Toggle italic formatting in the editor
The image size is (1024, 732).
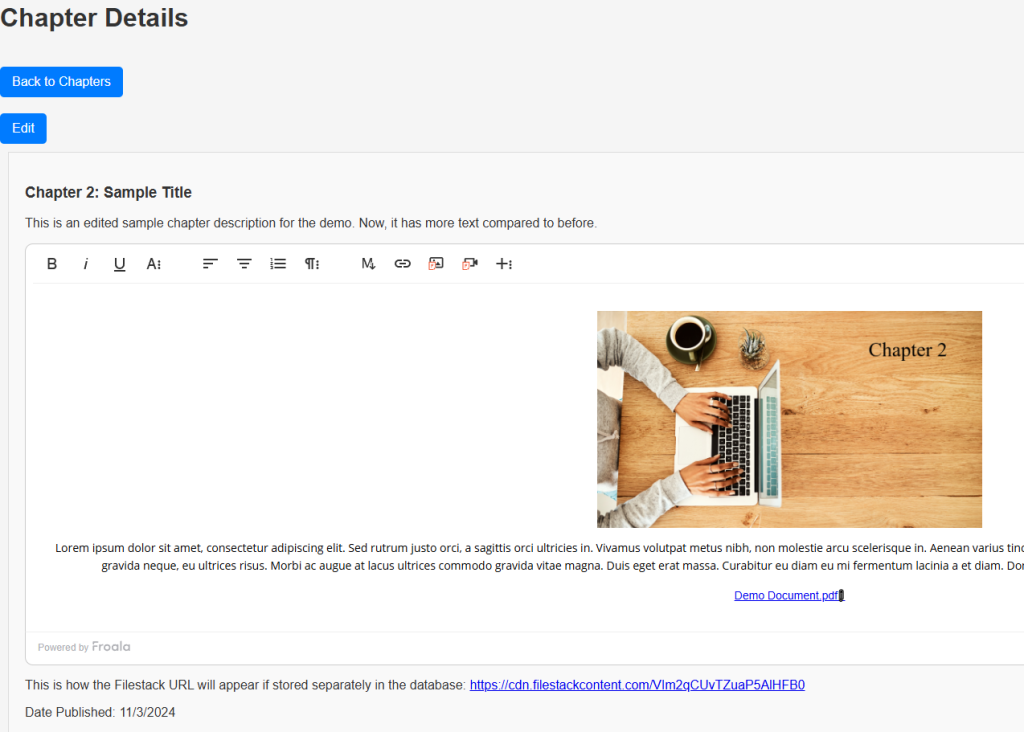(x=86, y=264)
